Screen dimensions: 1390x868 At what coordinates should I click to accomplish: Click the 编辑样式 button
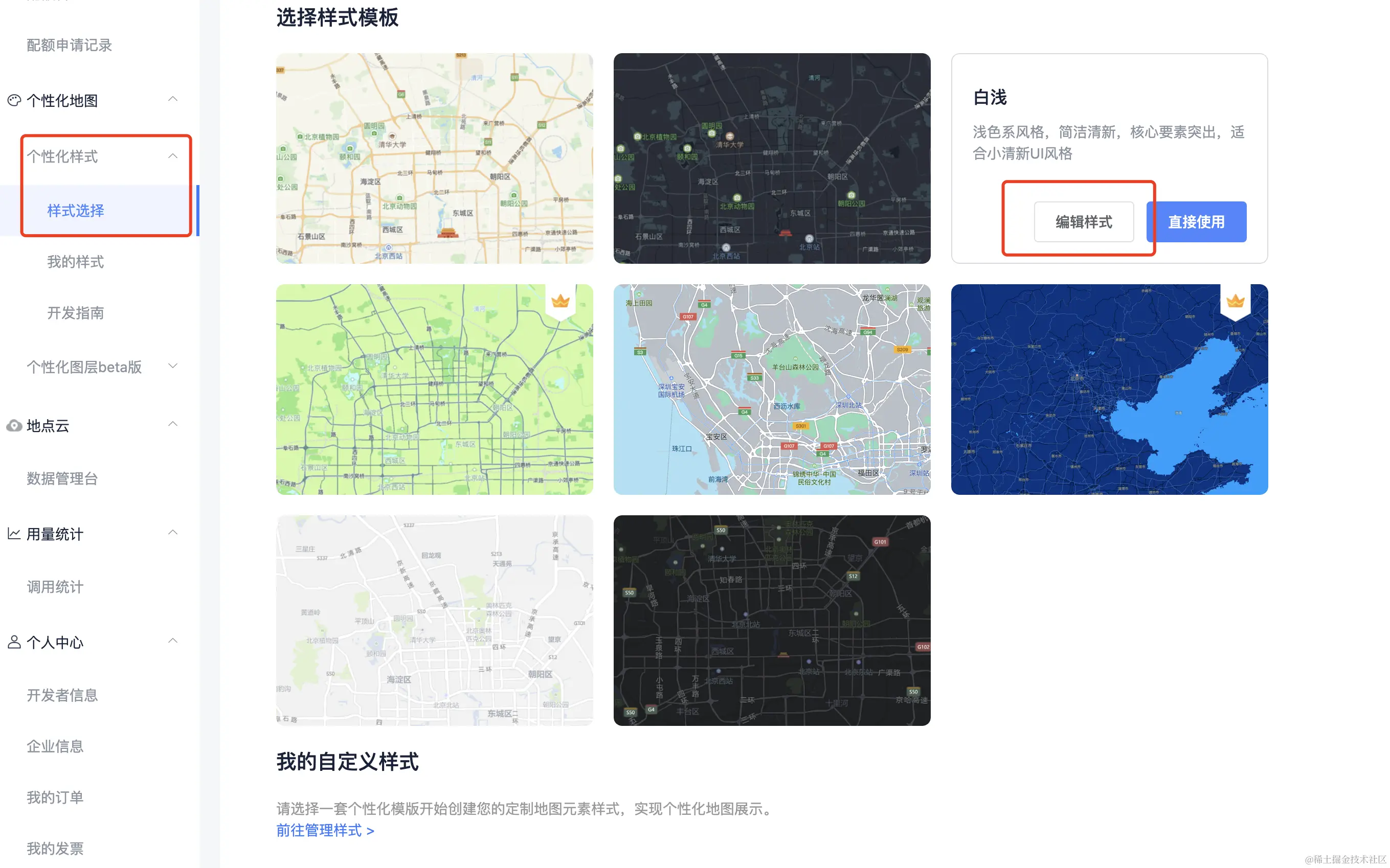[1083, 221]
